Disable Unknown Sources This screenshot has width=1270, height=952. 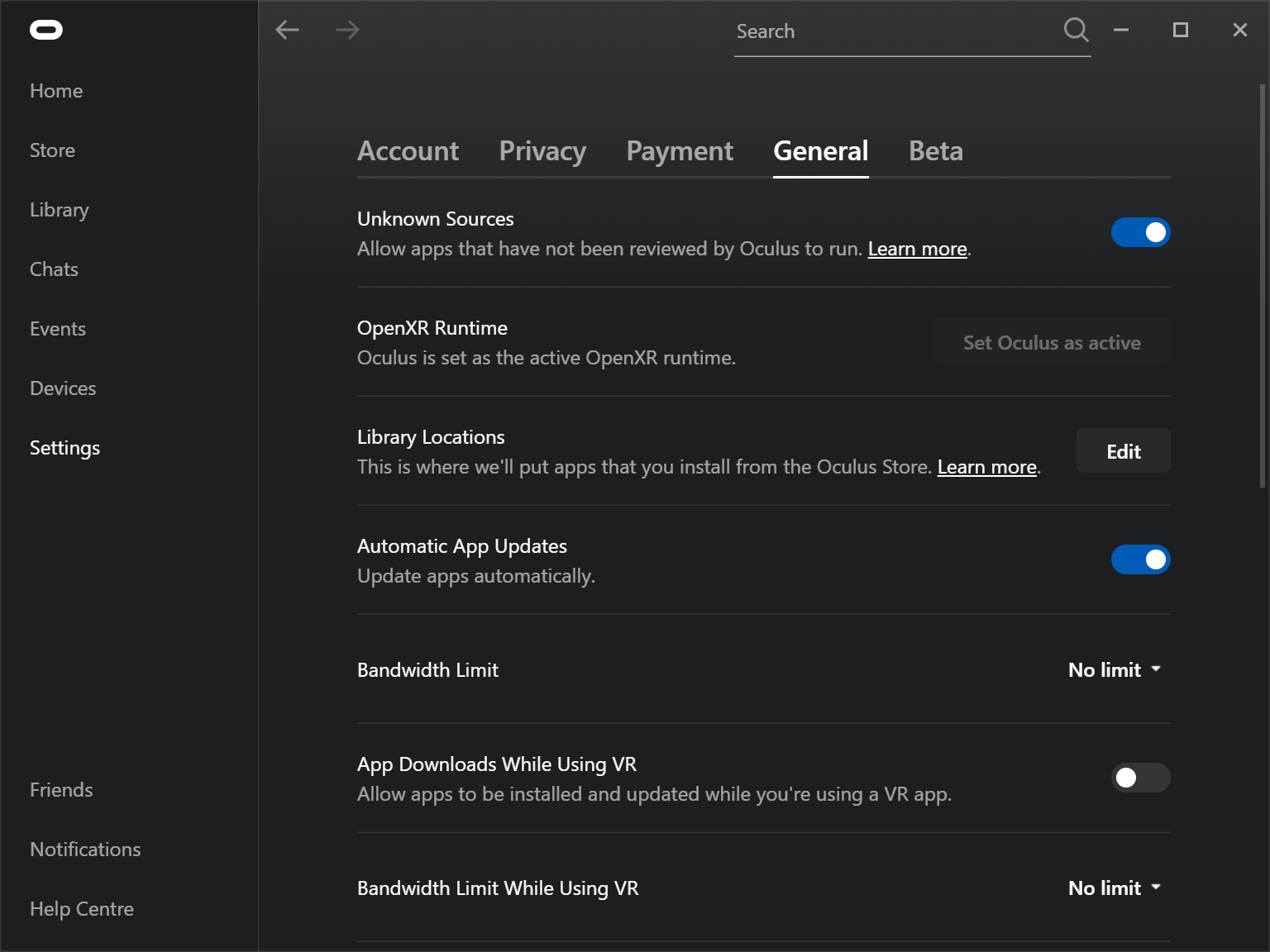(1141, 232)
